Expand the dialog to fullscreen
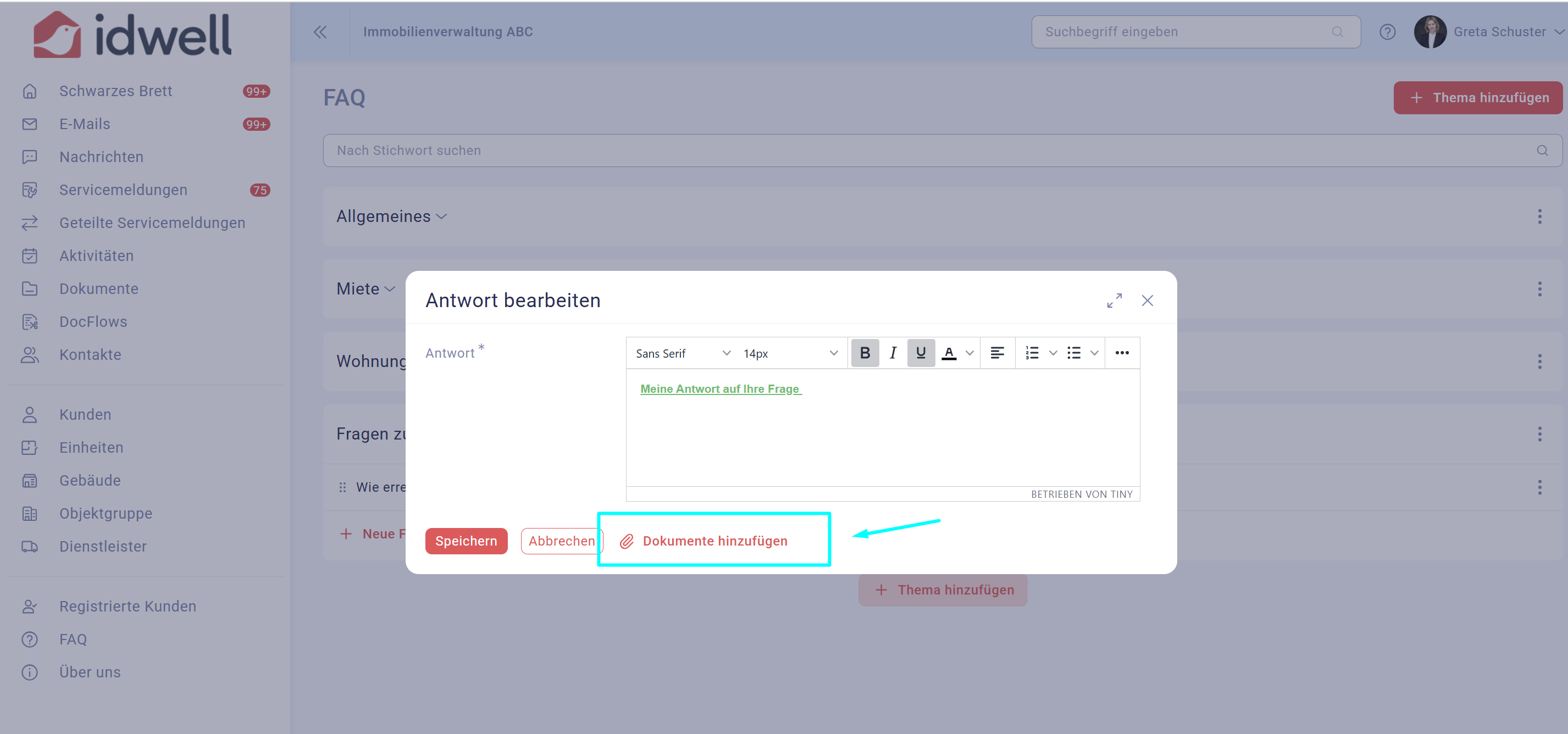The height and width of the screenshot is (734, 1568). pyautogui.click(x=1114, y=301)
